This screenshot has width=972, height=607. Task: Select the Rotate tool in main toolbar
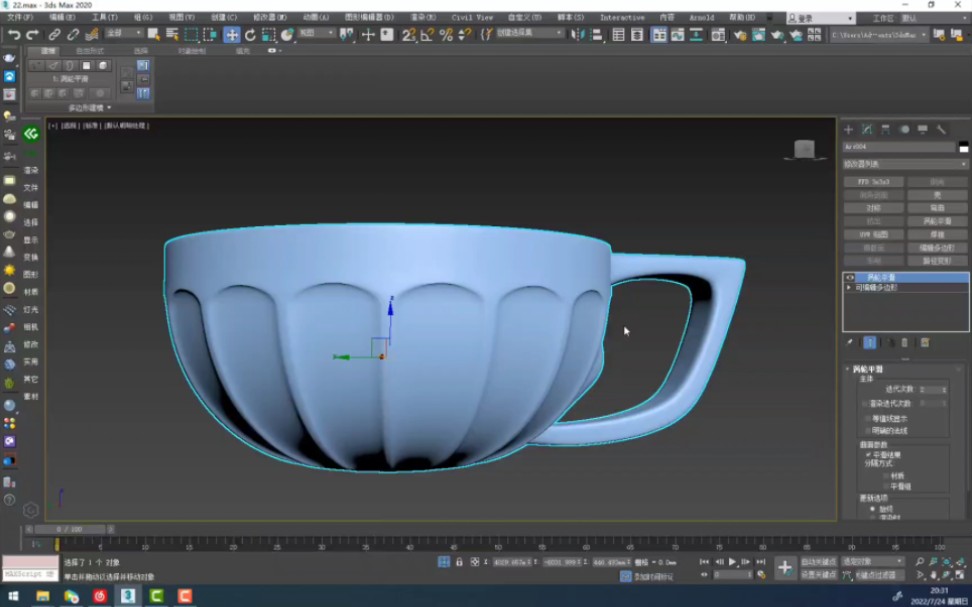(x=250, y=35)
